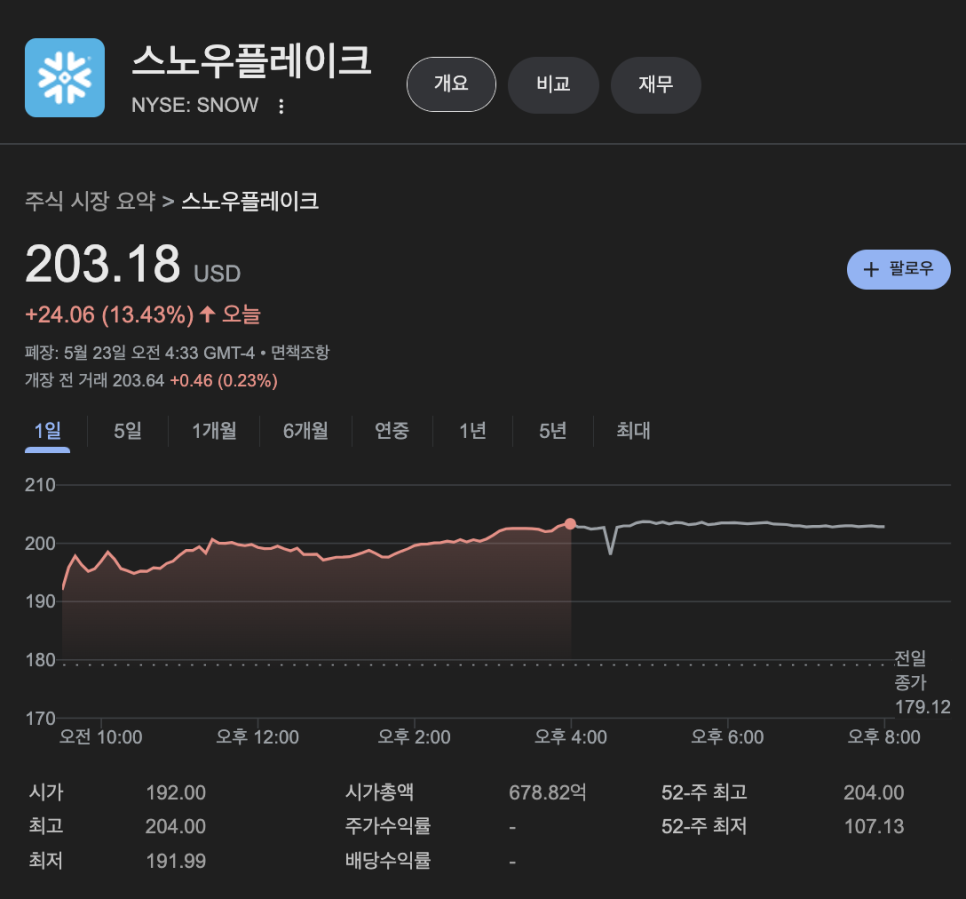Click the 52-주 최저 label
Screen dimensions: 966x899
pos(704,826)
